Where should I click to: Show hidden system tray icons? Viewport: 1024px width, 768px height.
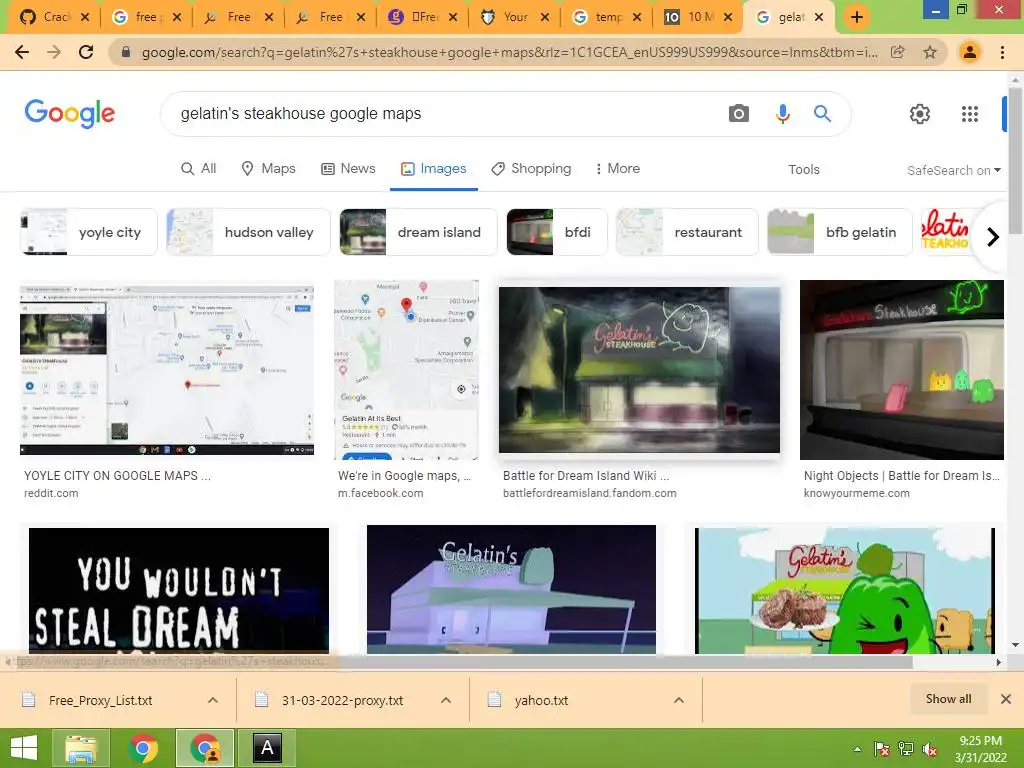coord(857,749)
